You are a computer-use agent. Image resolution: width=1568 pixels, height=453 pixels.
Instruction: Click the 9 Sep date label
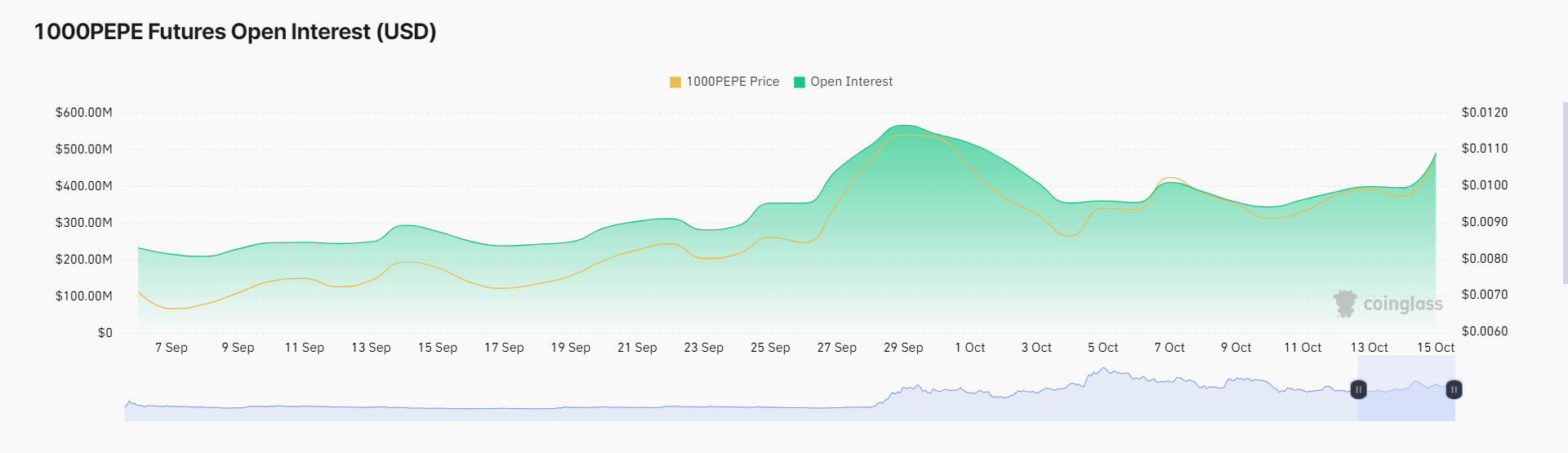[238, 348]
